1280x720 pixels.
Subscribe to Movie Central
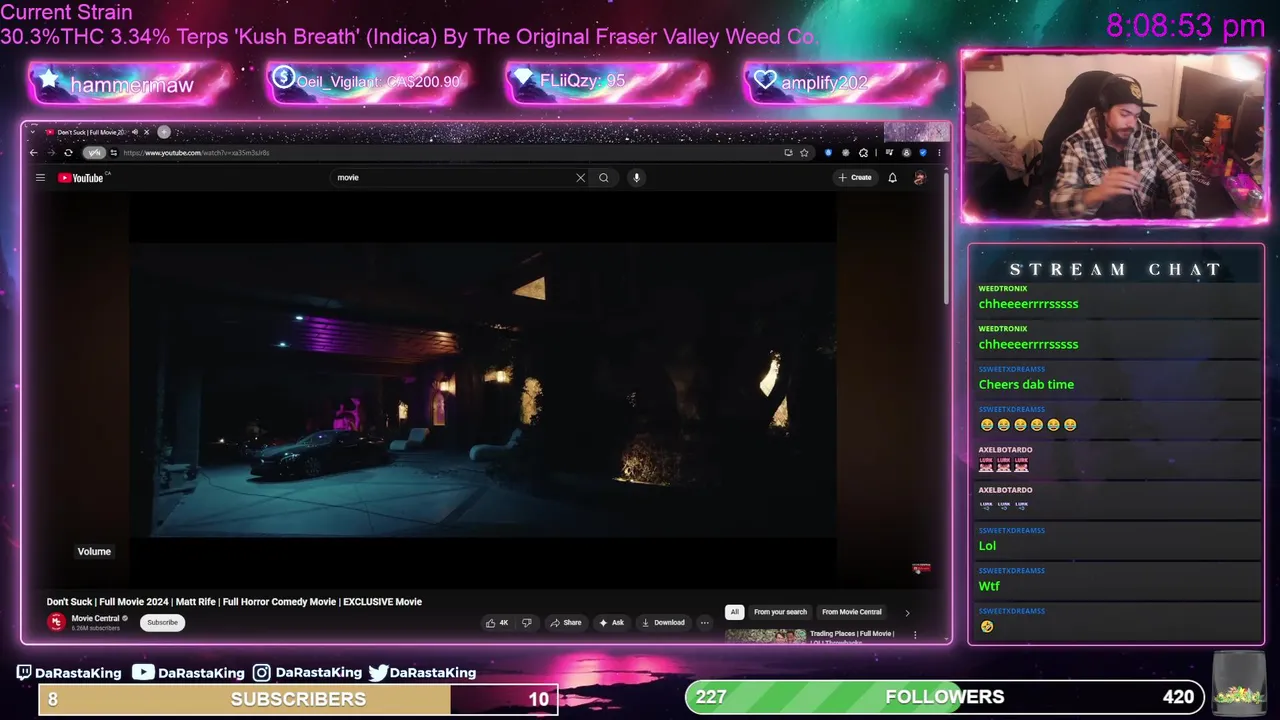[162, 622]
